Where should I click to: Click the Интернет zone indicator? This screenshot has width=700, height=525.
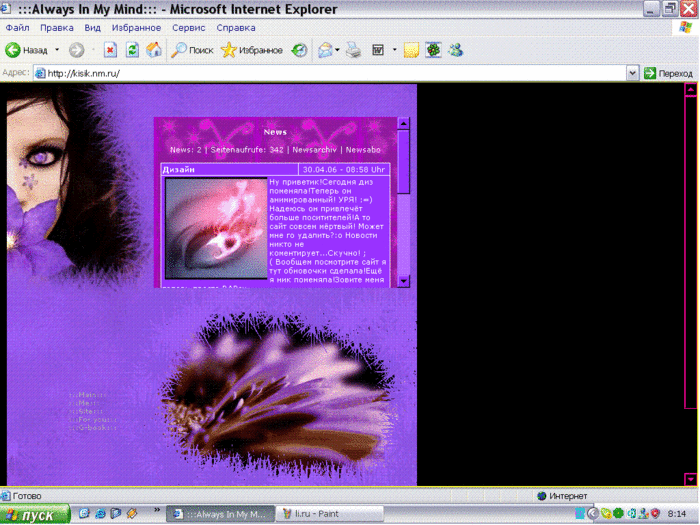[x=562, y=496]
